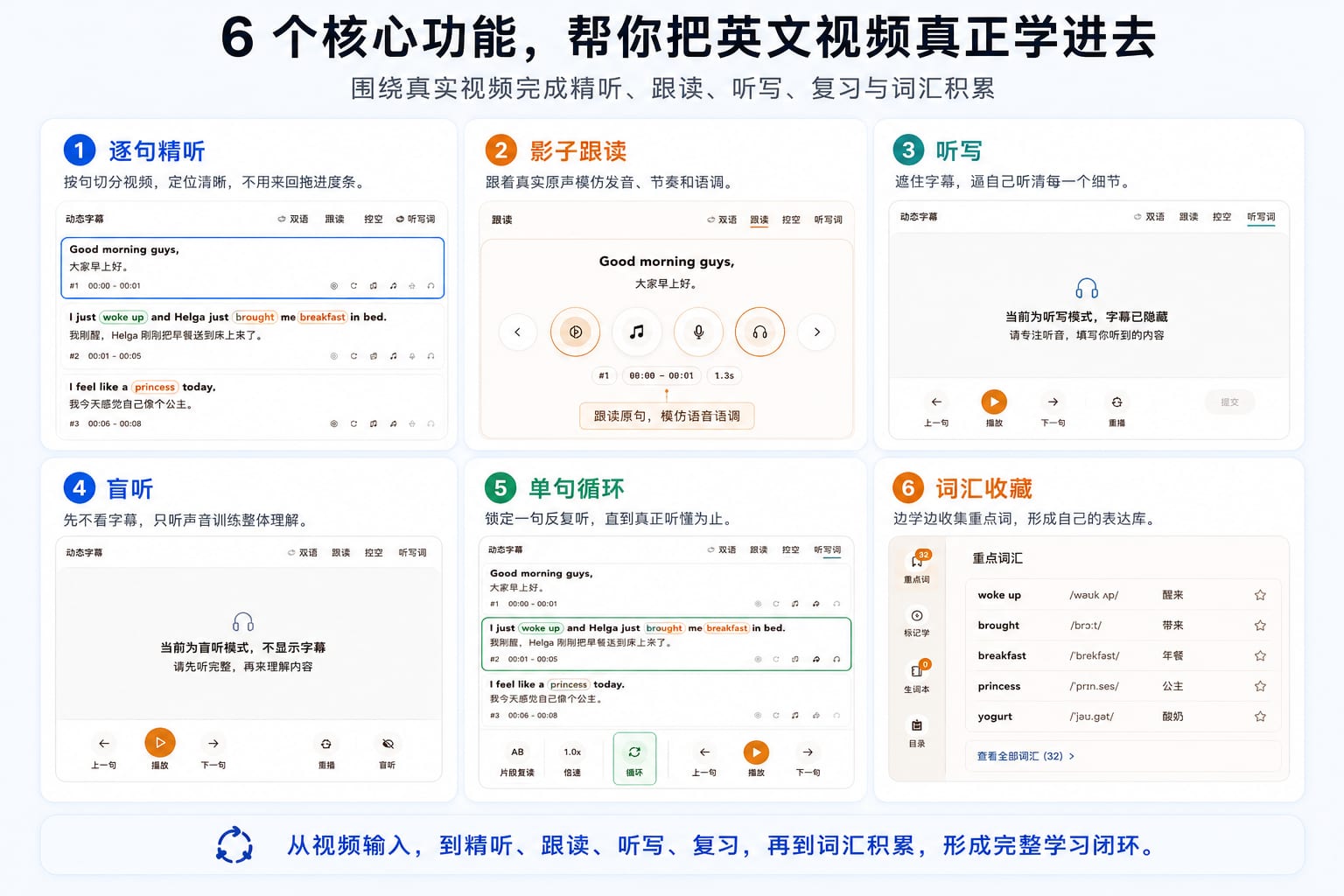Viewport: 1344px width, 896px height.
Task: Click 提交 button in 听写 panel
Action: coord(1229,402)
